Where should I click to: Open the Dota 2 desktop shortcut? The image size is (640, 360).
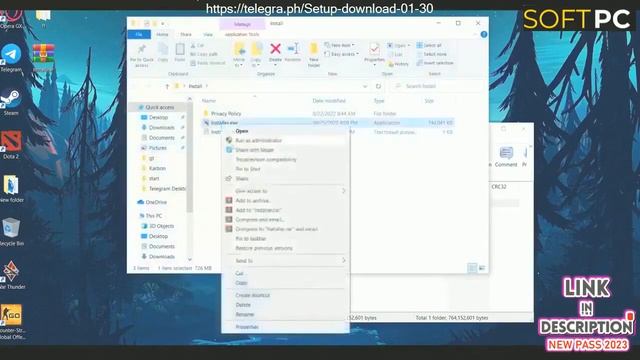point(11,145)
